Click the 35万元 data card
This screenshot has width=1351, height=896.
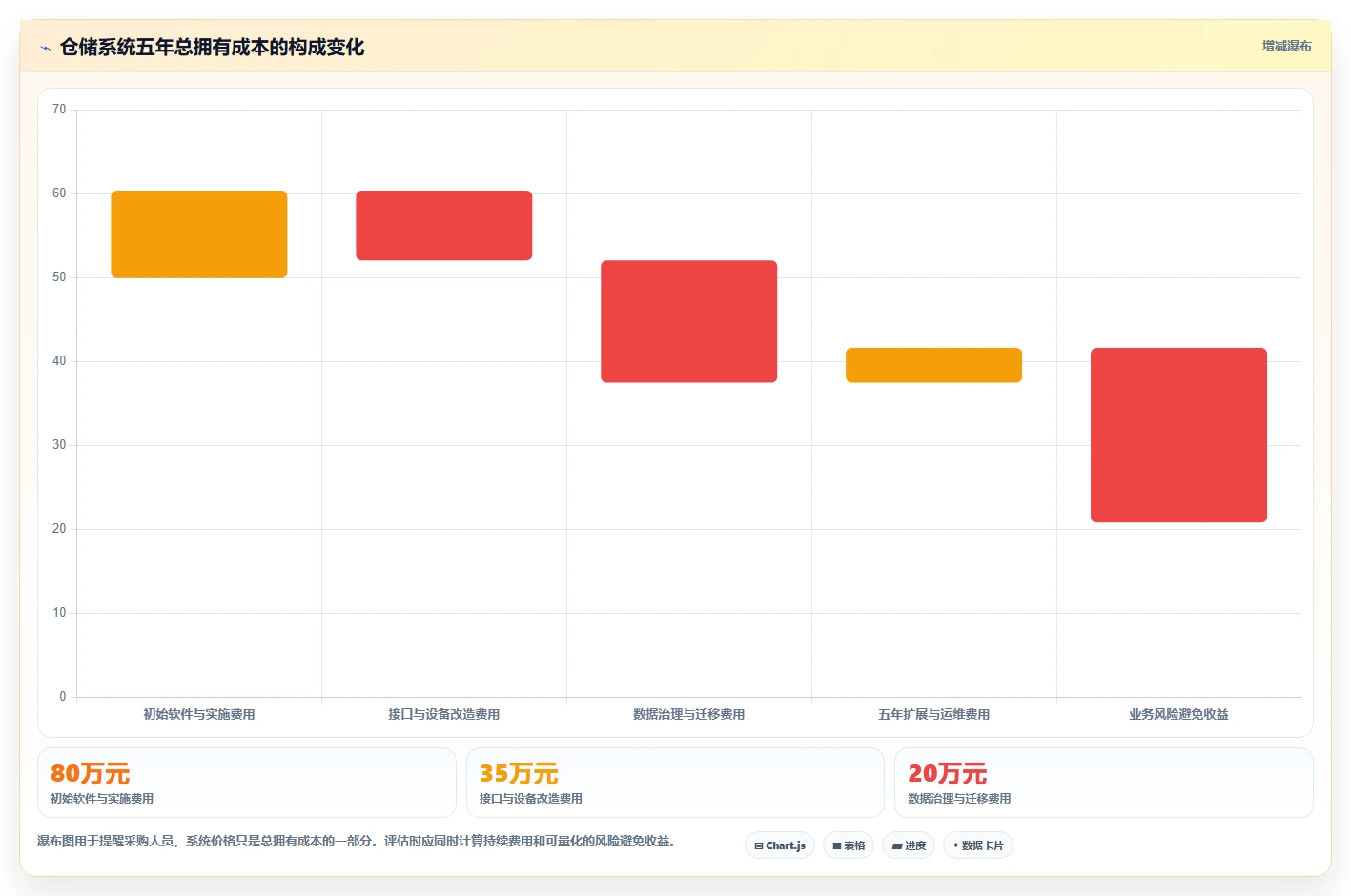(x=675, y=783)
